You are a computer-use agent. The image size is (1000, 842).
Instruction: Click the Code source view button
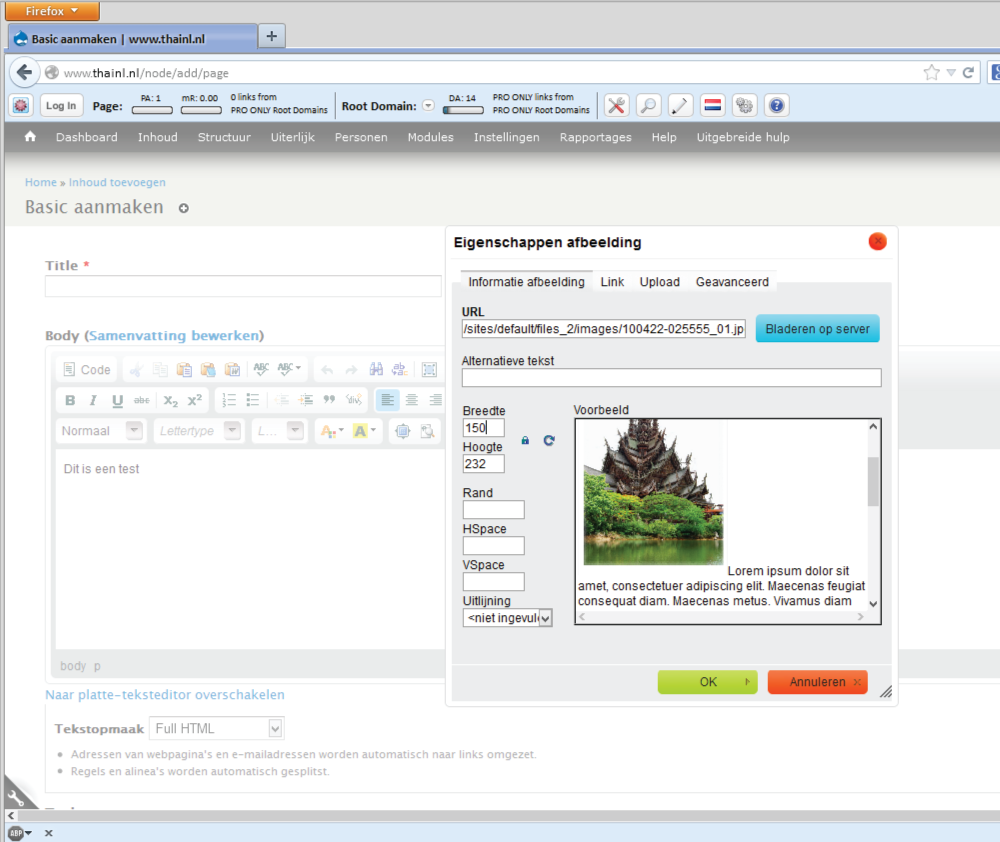click(x=87, y=369)
